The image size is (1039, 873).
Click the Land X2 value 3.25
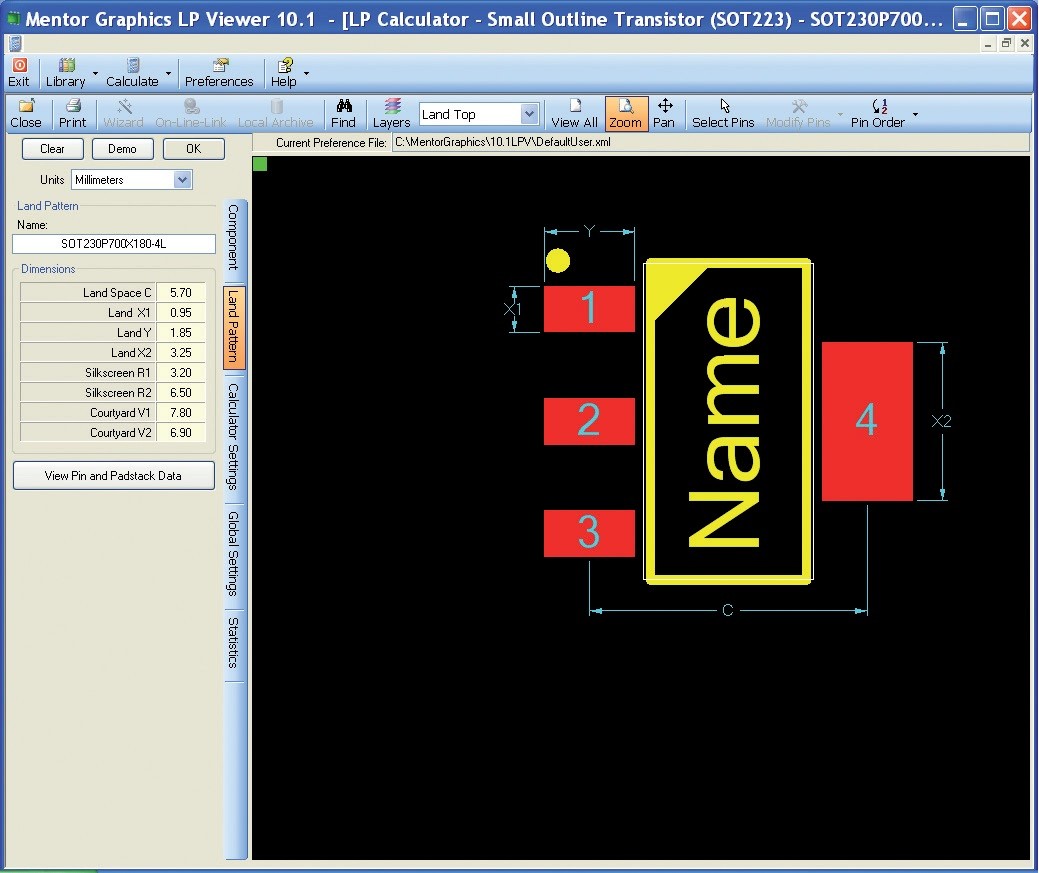[181, 352]
